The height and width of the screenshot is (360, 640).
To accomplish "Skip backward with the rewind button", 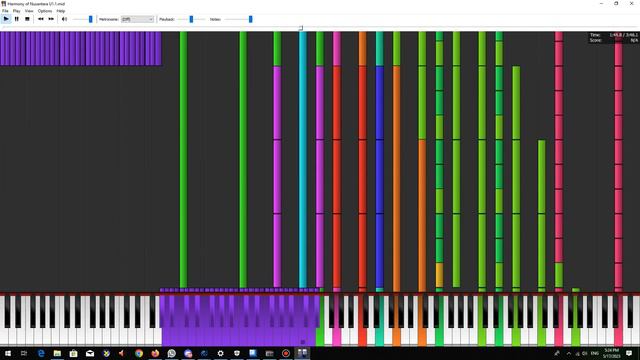I will click(x=41, y=19).
